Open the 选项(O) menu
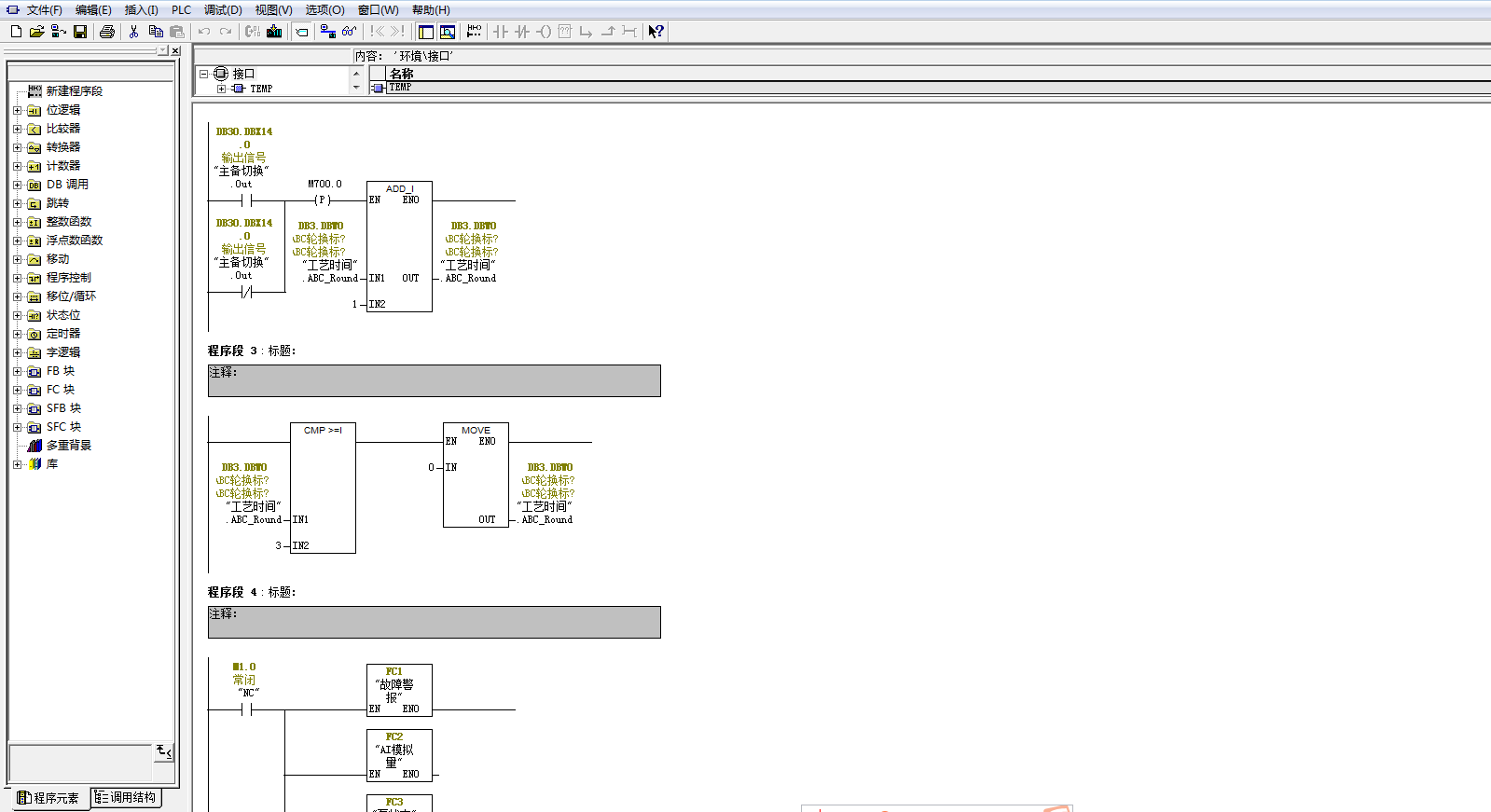Viewport: 1491px width, 812px height. pyautogui.click(x=324, y=10)
